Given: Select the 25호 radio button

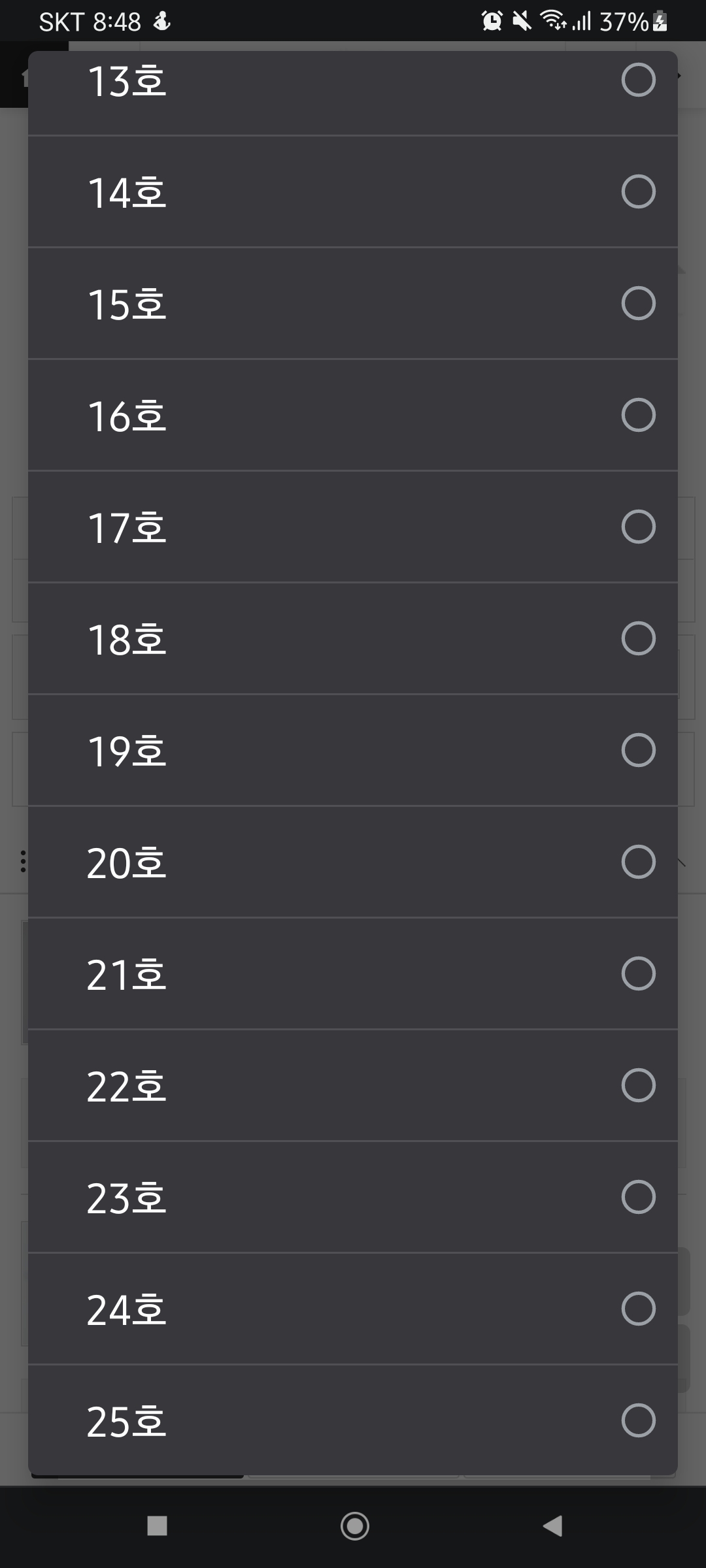Looking at the screenshot, I should tap(638, 1420).
